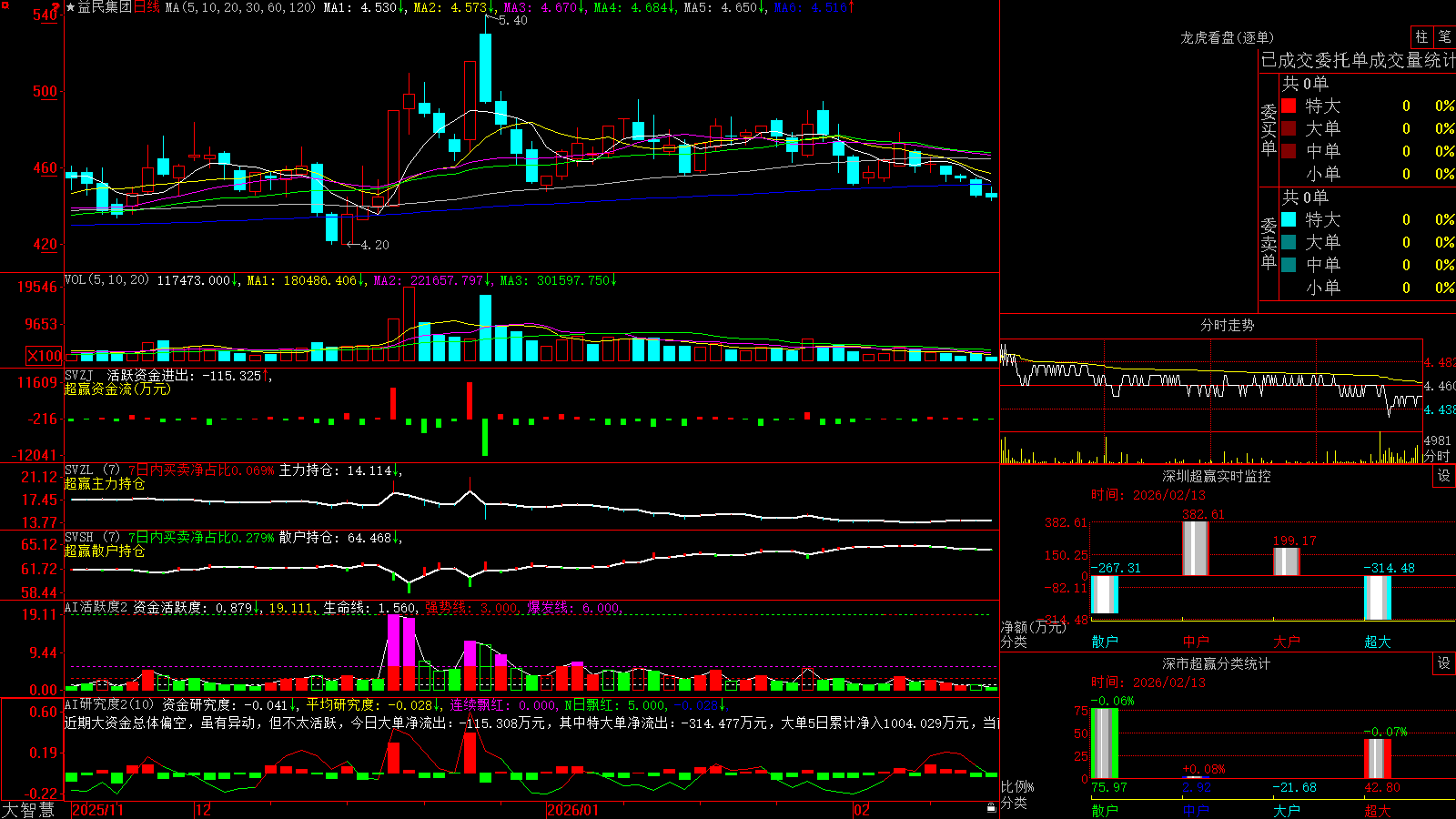Click the 主力持仓: 14.114 value
This screenshot has height=819, width=1456.
pos(340,470)
